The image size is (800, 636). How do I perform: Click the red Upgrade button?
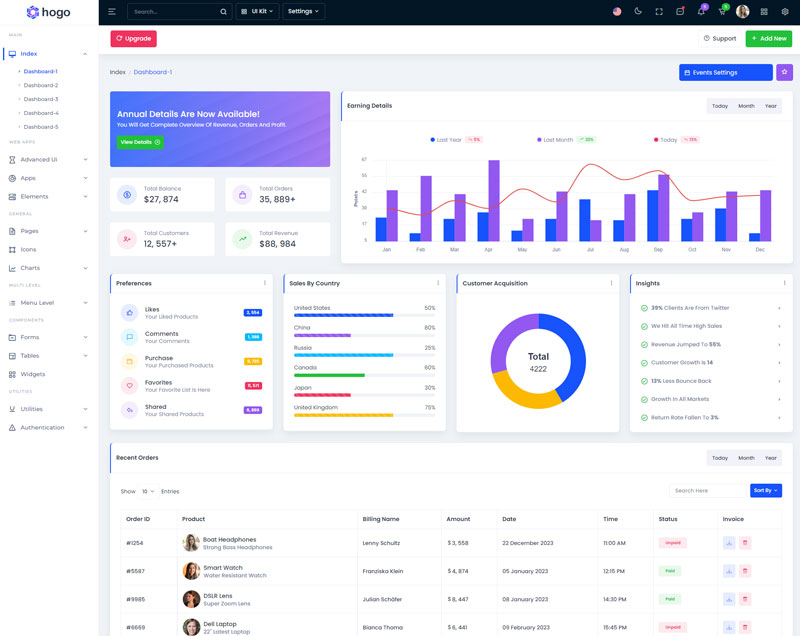point(133,38)
